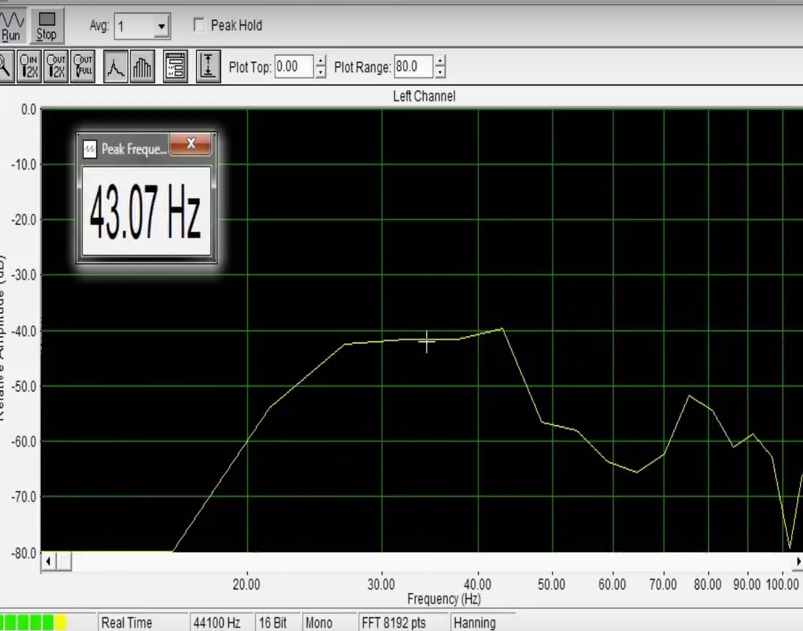
Task: Click the Plot Top value field
Action: pyautogui.click(x=294, y=67)
